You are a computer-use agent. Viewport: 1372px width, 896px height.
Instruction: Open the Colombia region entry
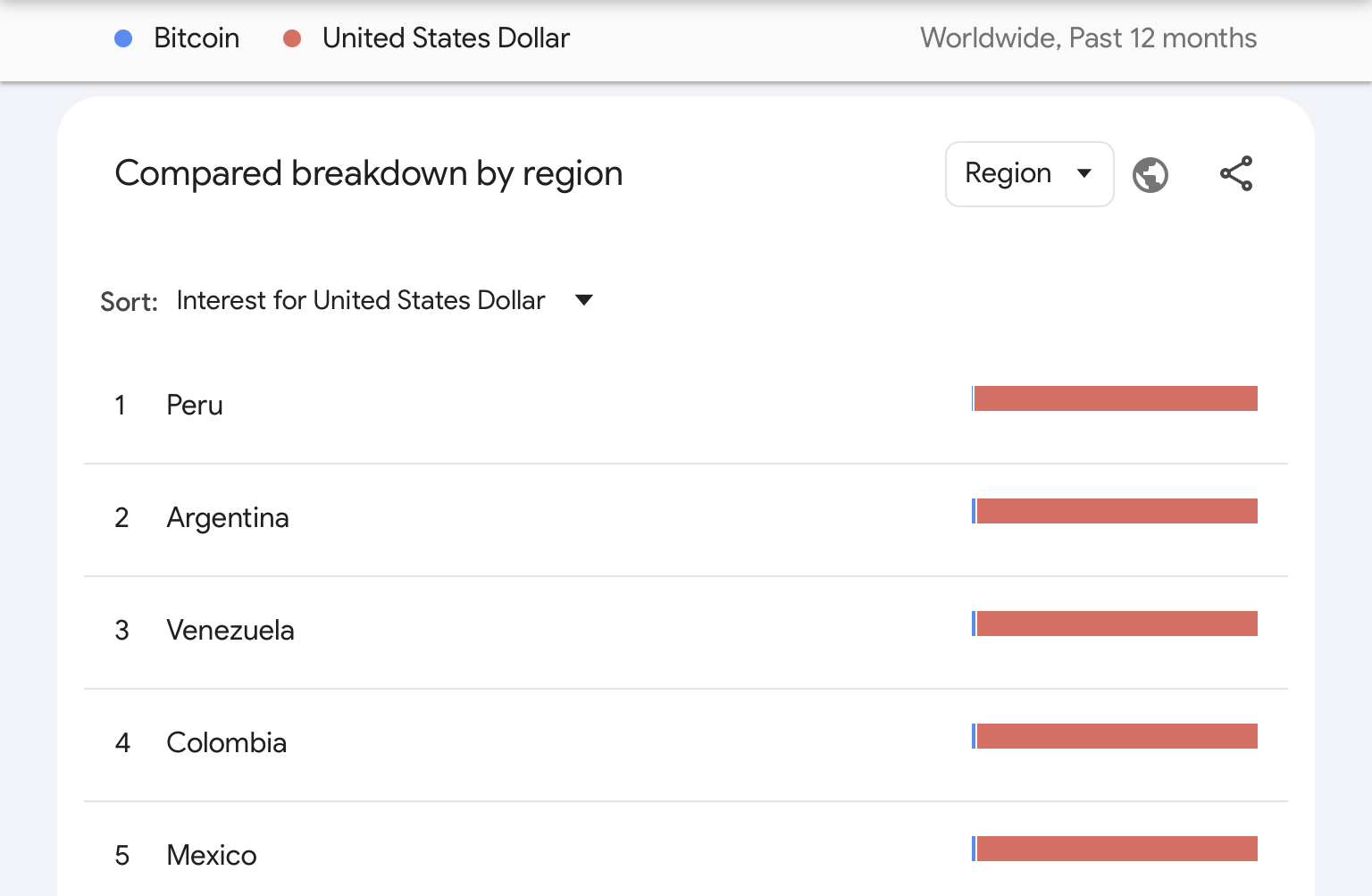(x=227, y=743)
